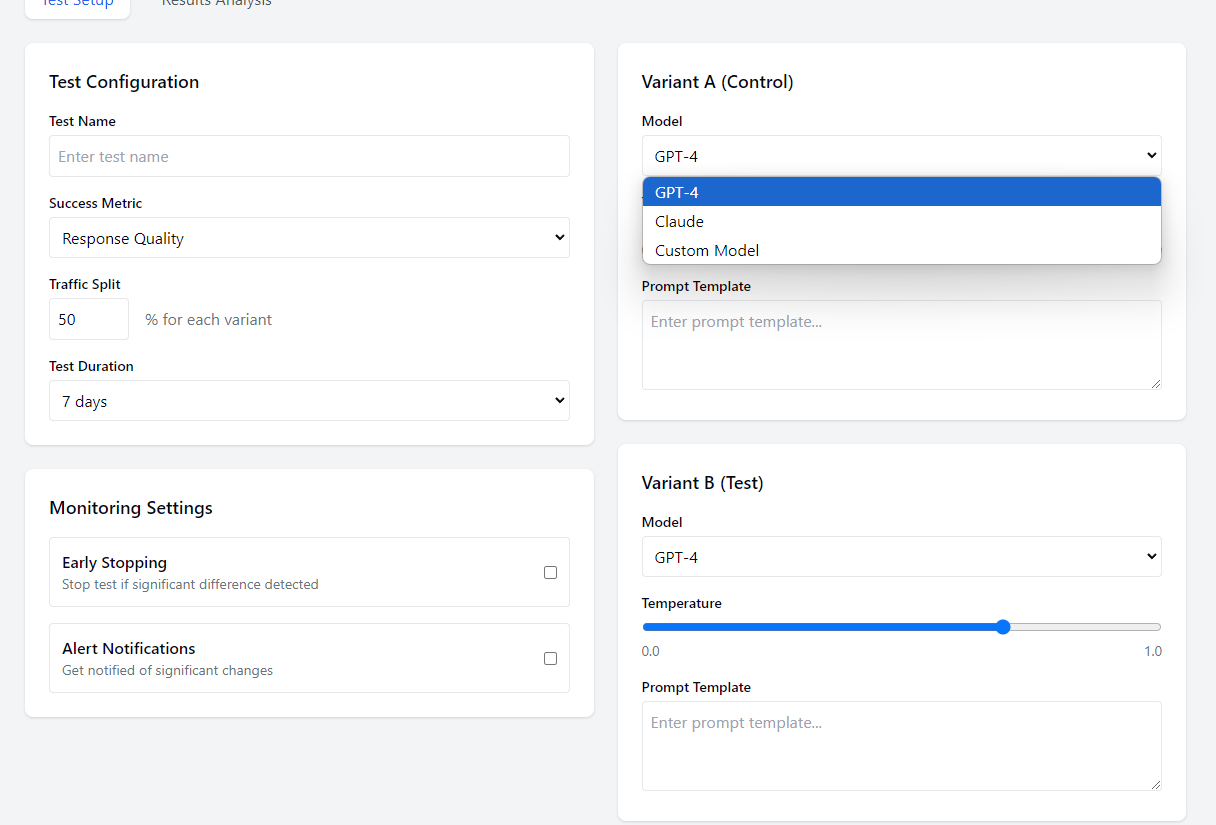Click Variant A Prompt Template text area
1216x825 pixels.
click(x=901, y=344)
